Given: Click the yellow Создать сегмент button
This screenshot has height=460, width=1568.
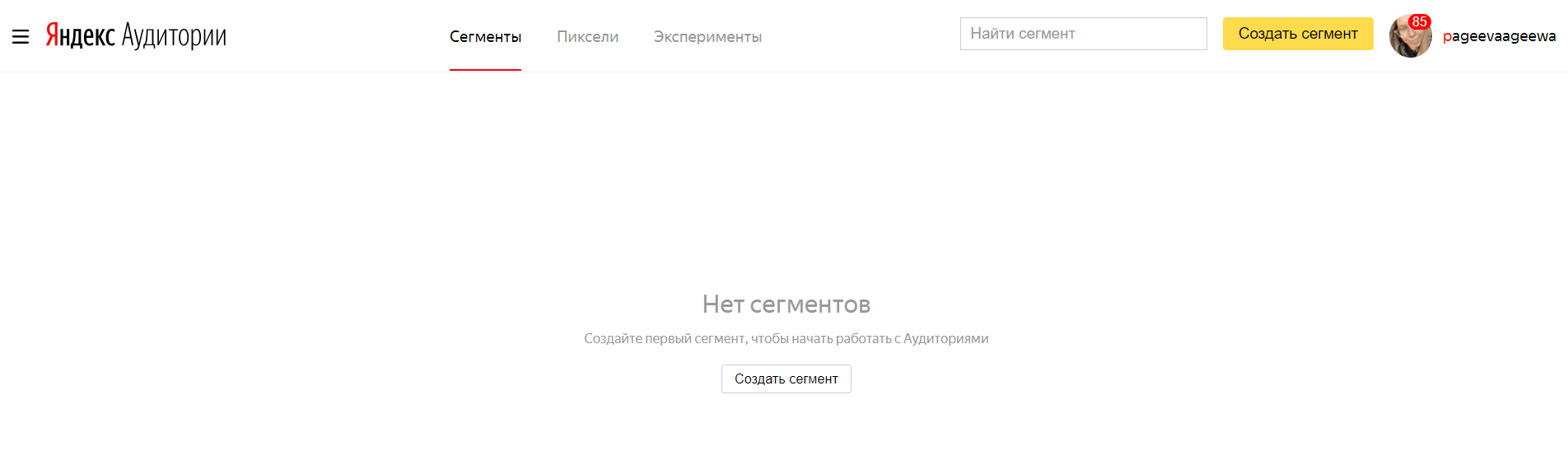Looking at the screenshot, I should pyautogui.click(x=1298, y=34).
